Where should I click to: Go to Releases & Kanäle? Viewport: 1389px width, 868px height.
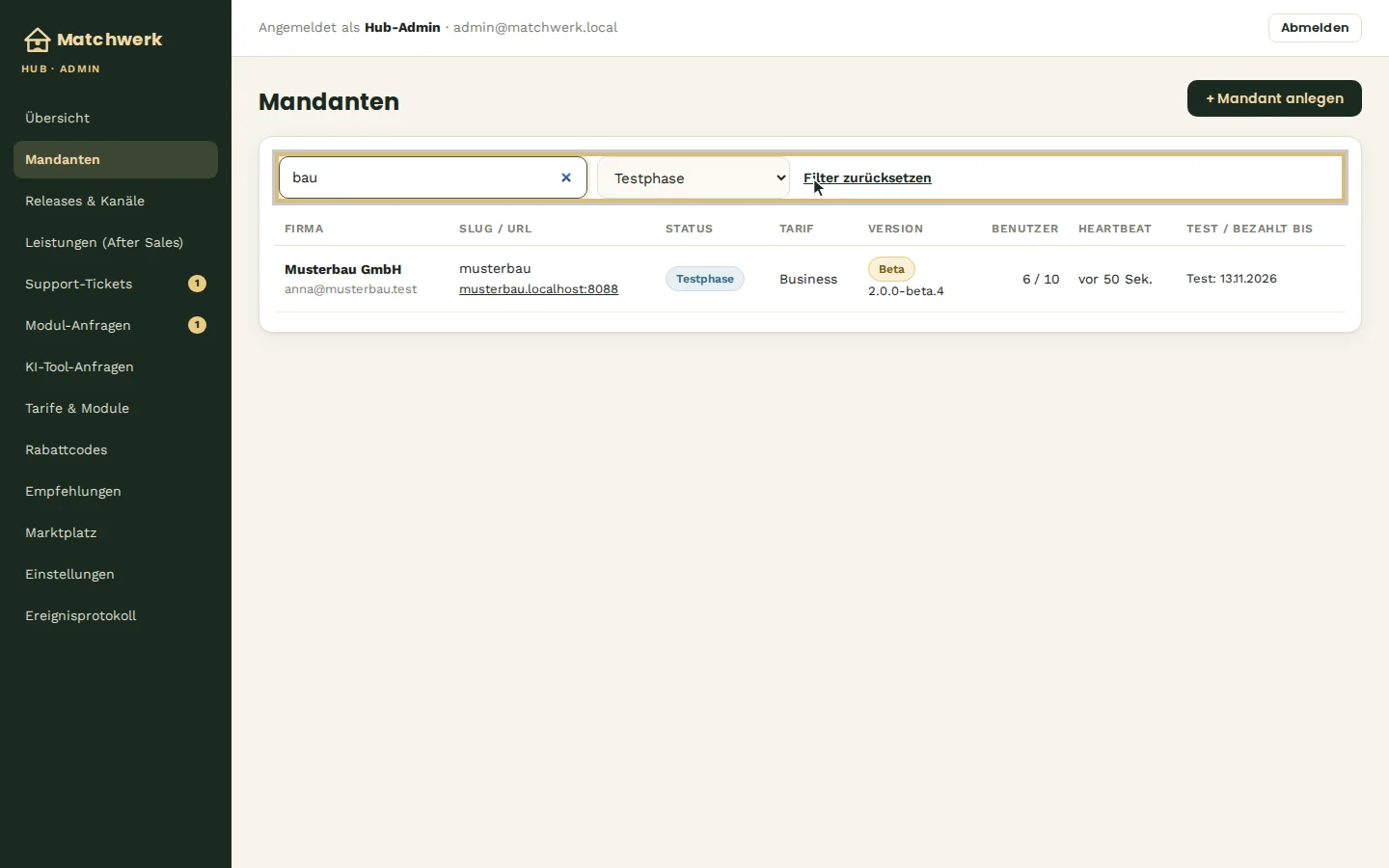pyautogui.click(x=116, y=201)
